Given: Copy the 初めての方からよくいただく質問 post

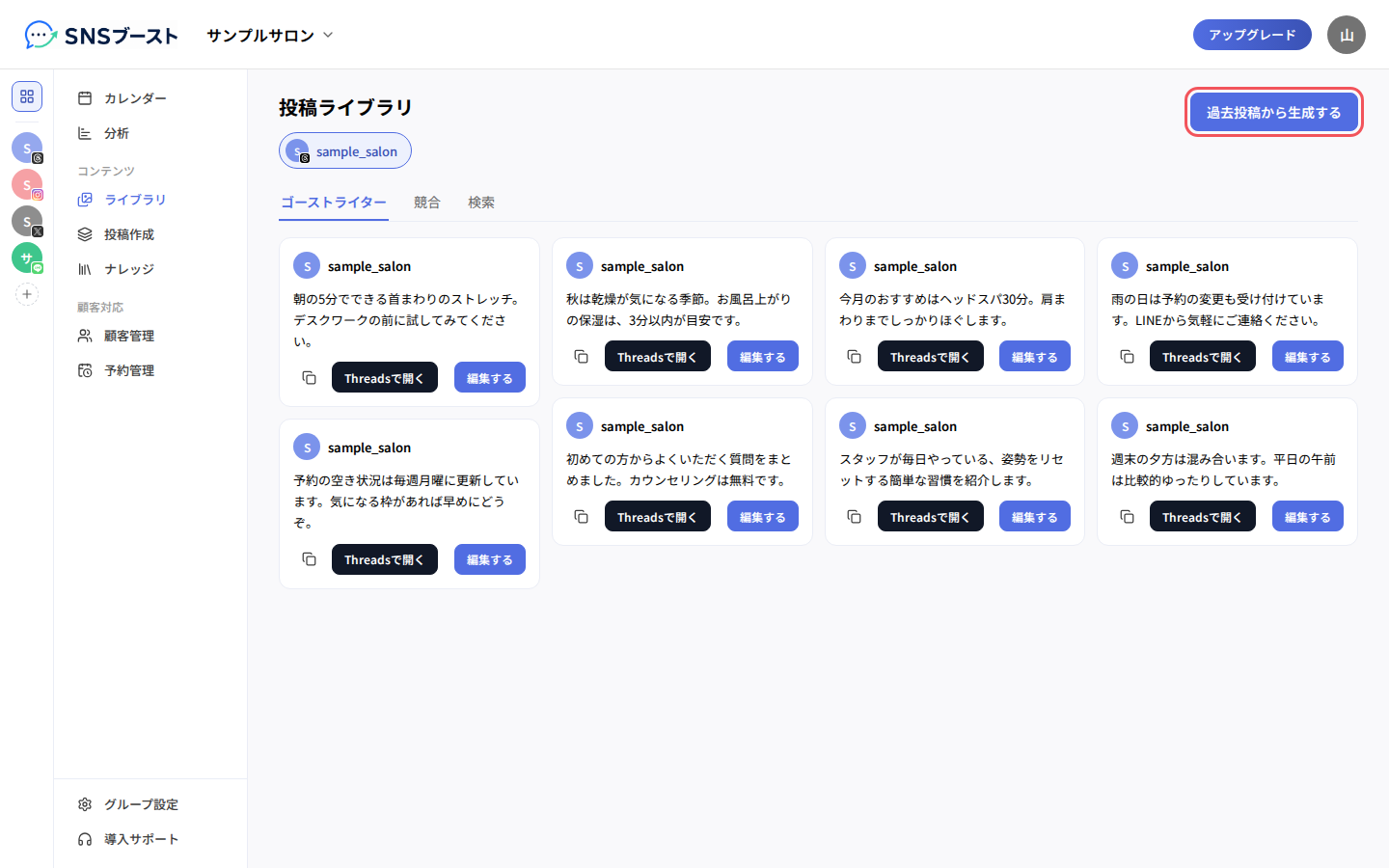Looking at the screenshot, I should pyautogui.click(x=581, y=517).
